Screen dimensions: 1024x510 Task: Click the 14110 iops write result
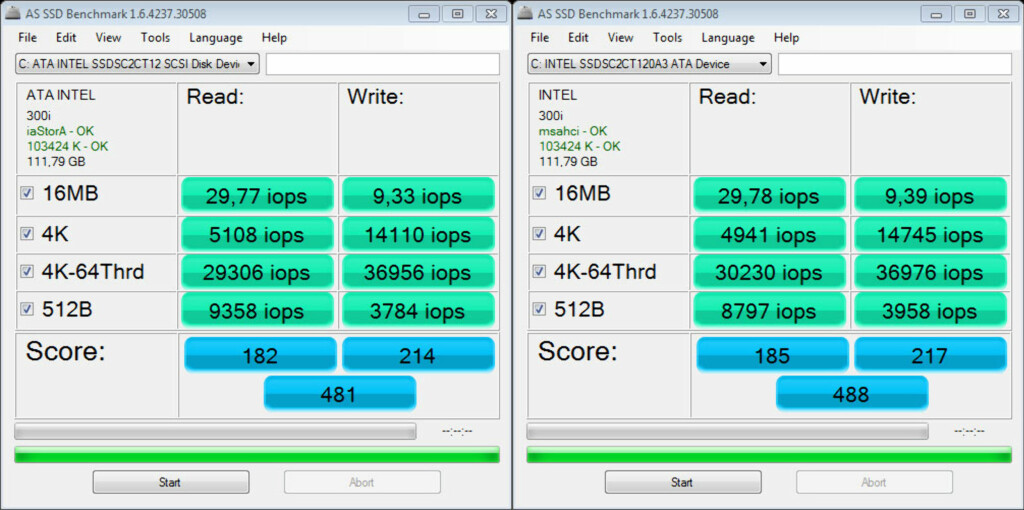point(418,234)
